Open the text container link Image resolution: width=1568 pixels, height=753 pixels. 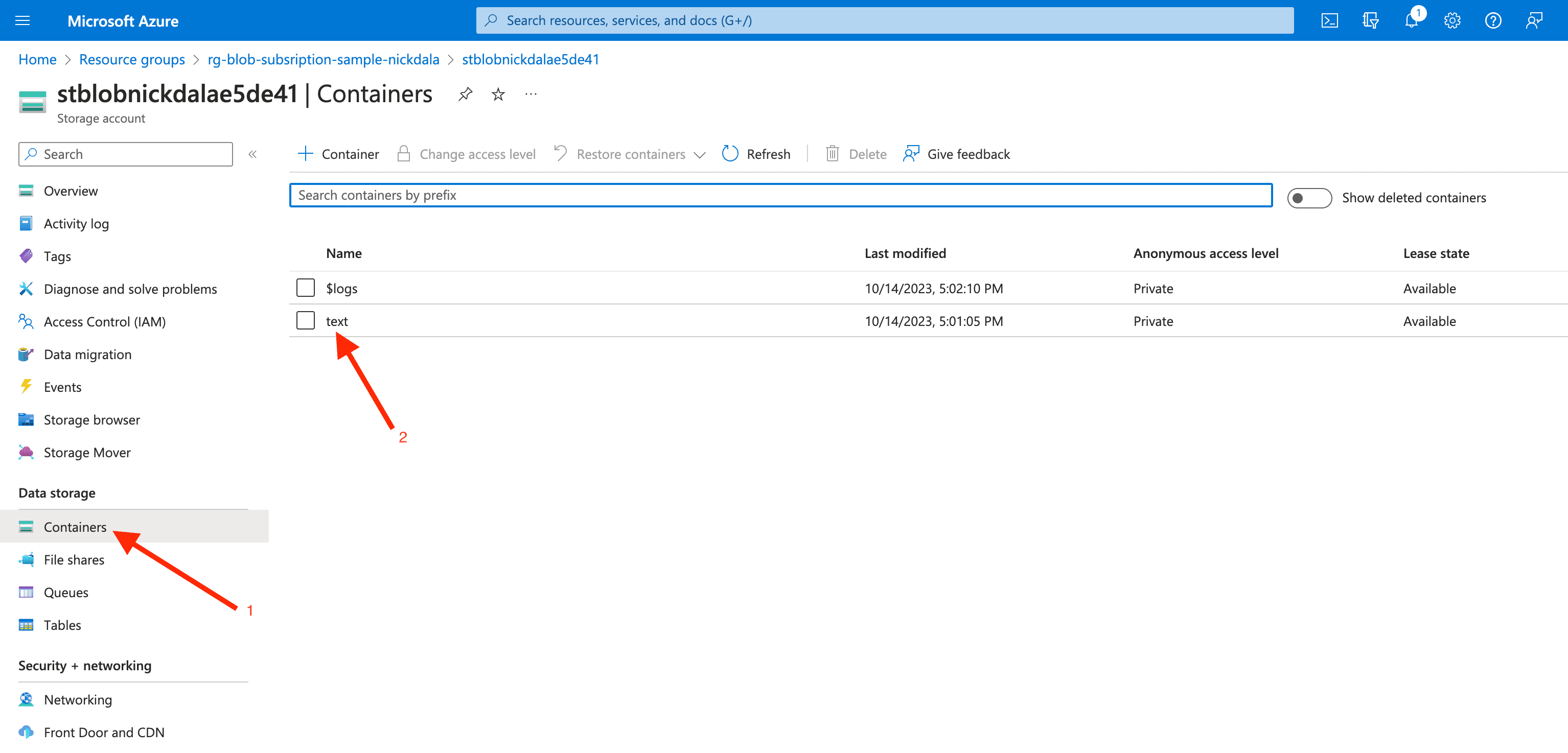pyautogui.click(x=337, y=320)
